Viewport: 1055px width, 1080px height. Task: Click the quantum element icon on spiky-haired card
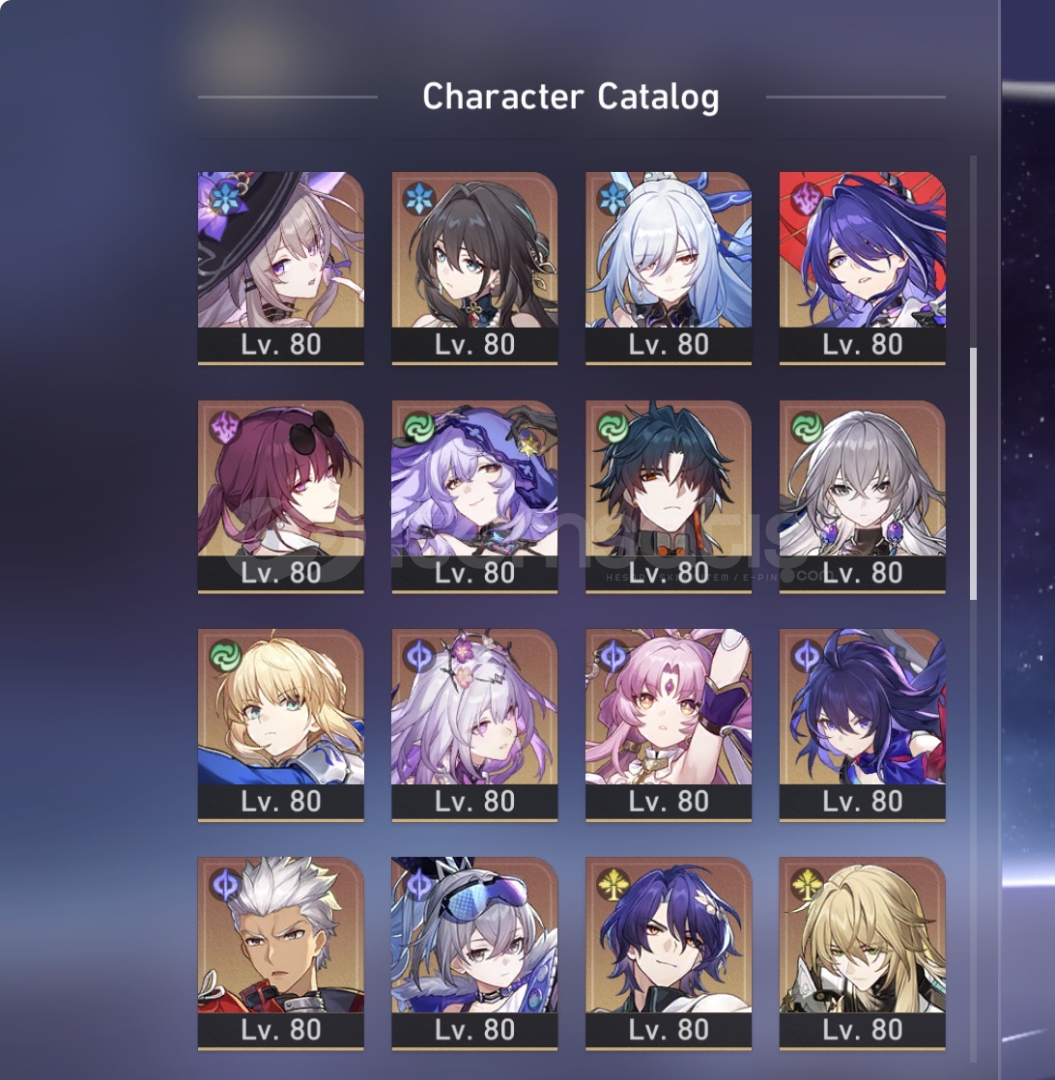pyautogui.click(x=224, y=884)
